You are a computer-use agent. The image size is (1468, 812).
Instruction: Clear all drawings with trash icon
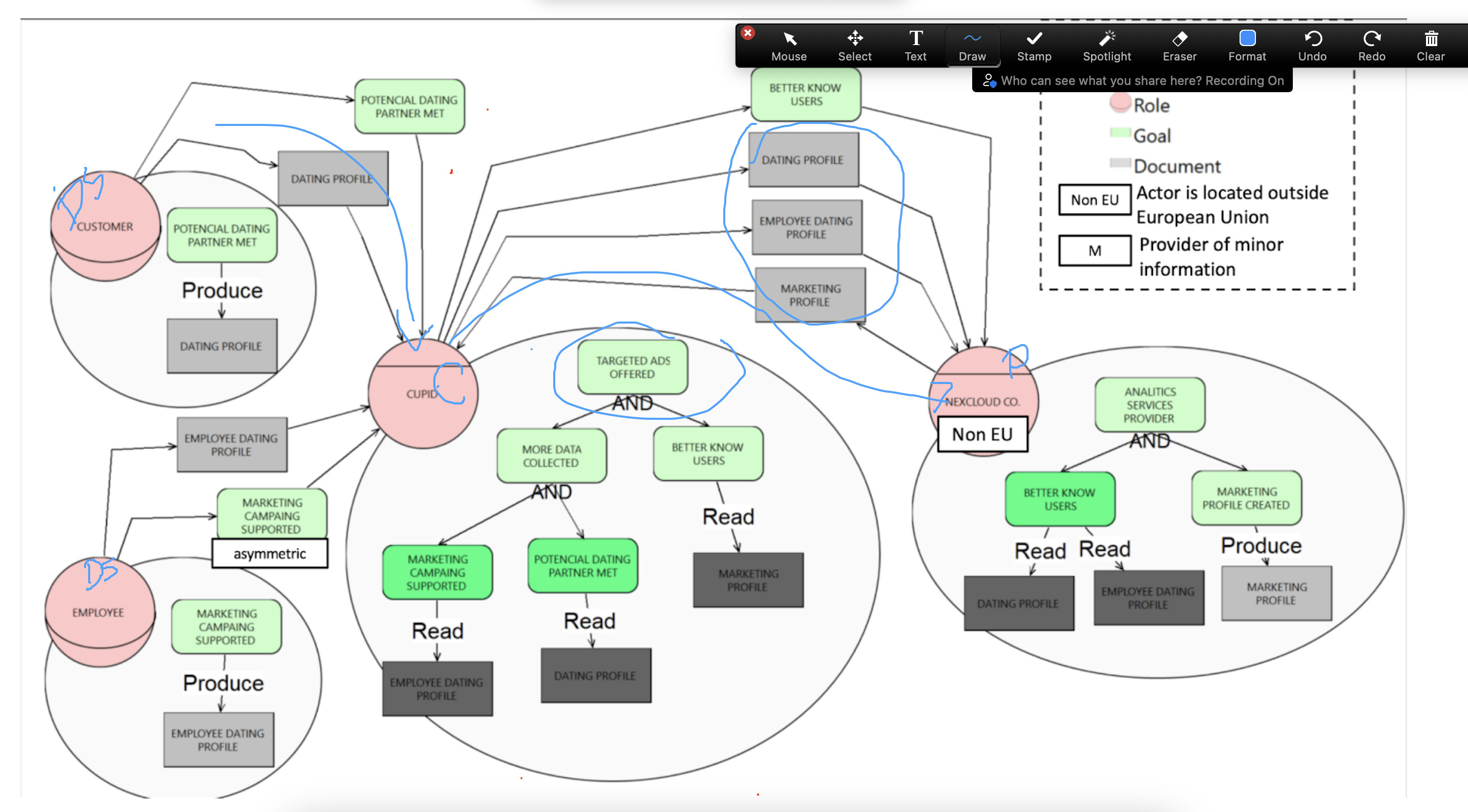[x=1431, y=46]
